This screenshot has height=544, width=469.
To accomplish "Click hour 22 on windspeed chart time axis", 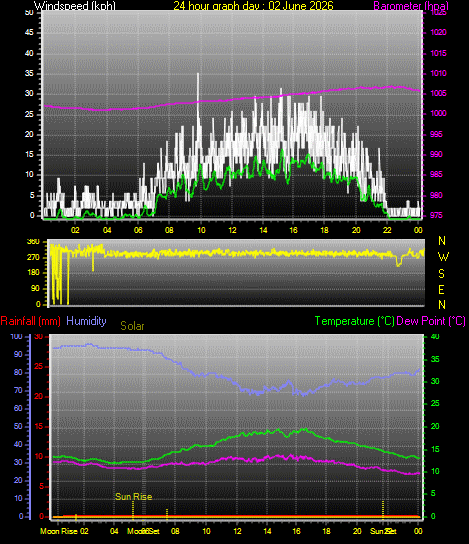I will 387,230.
